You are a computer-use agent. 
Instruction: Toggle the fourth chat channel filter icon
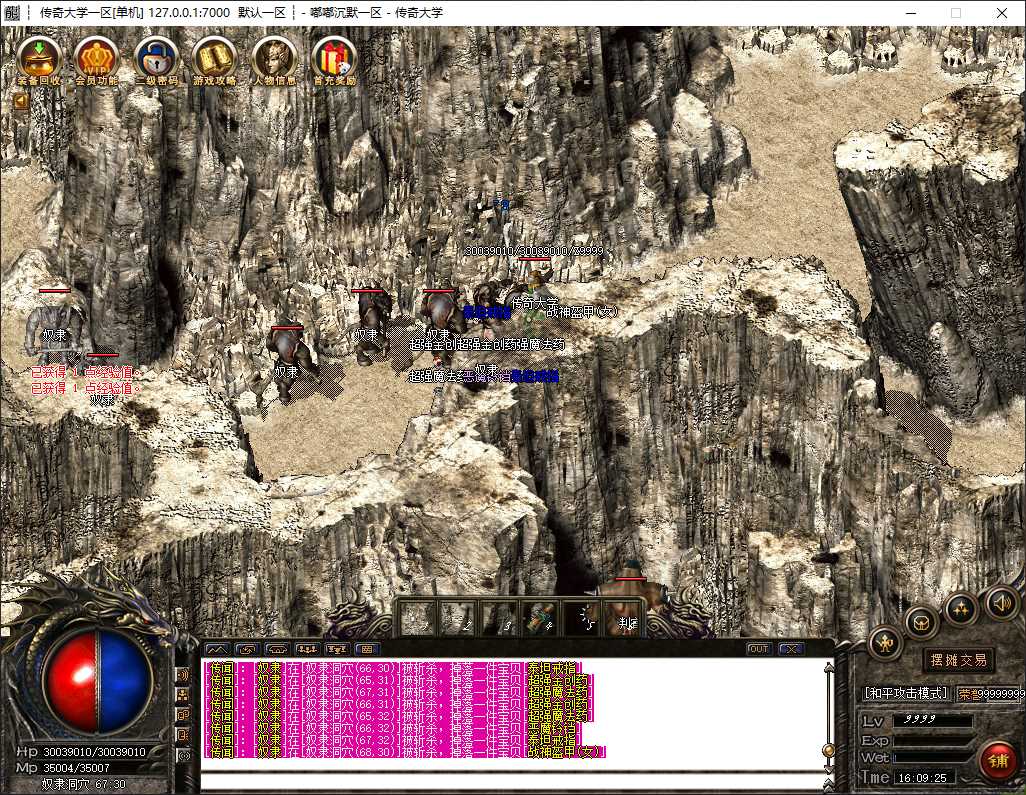point(183,735)
